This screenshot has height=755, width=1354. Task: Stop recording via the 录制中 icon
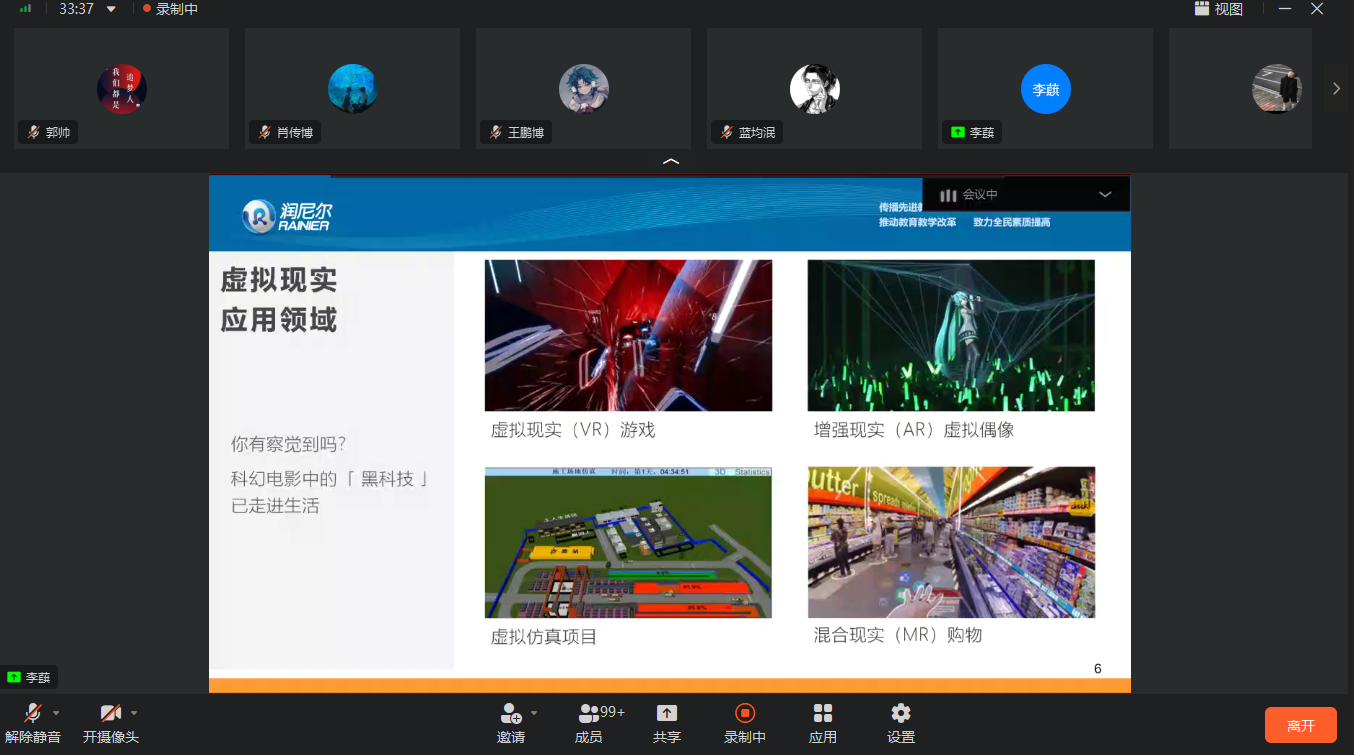coord(744,714)
